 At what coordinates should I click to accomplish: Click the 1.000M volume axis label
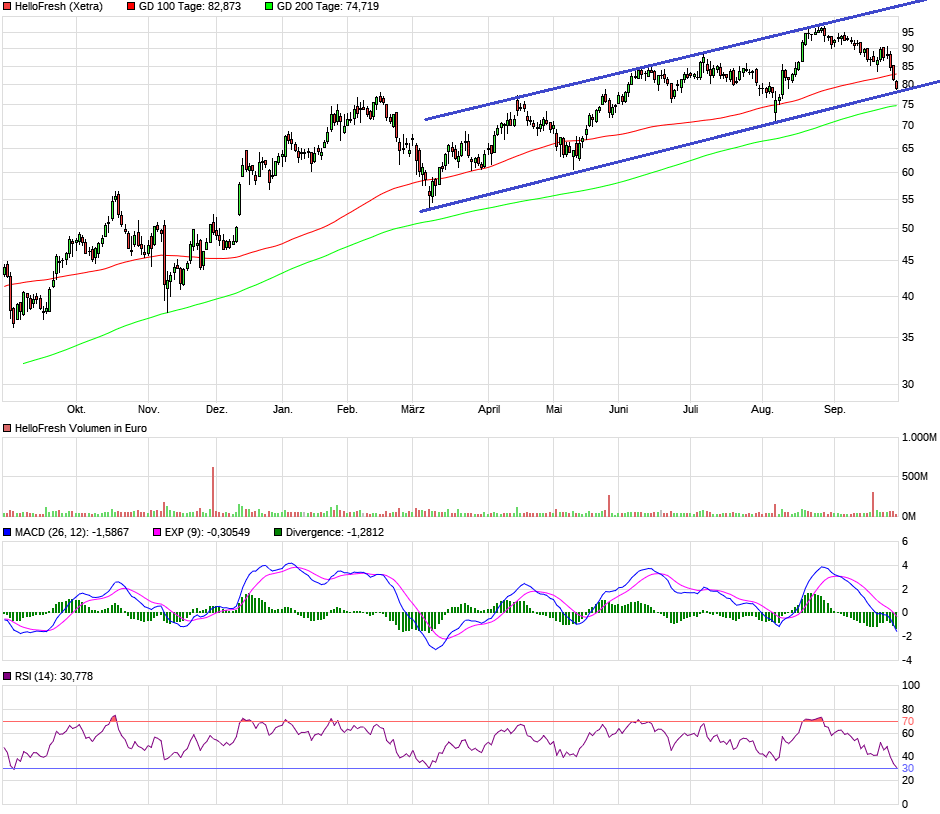[919, 438]
